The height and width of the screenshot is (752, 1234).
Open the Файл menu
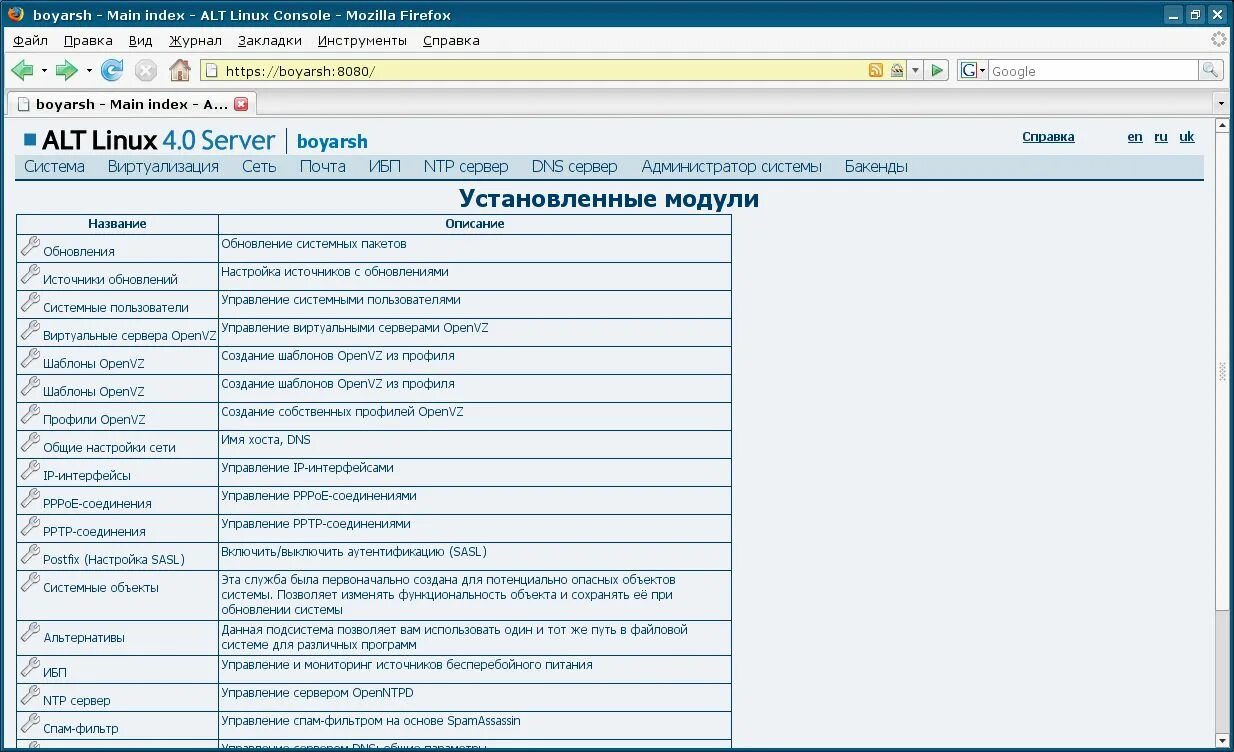click(30, 41)
